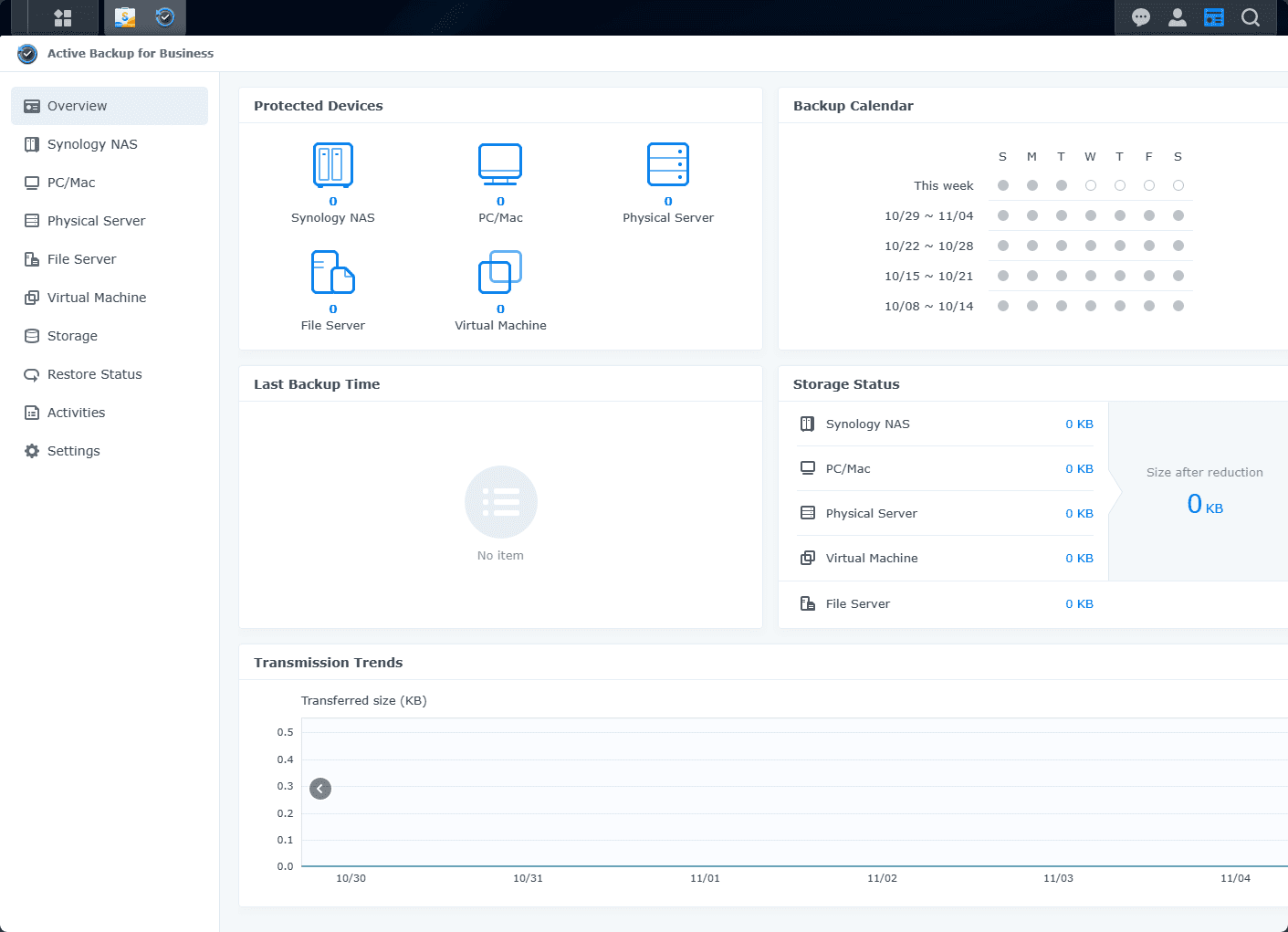Click the search magnifier icon
1288x932 pixels.
pyautogui.click(x=1251, y=17)
